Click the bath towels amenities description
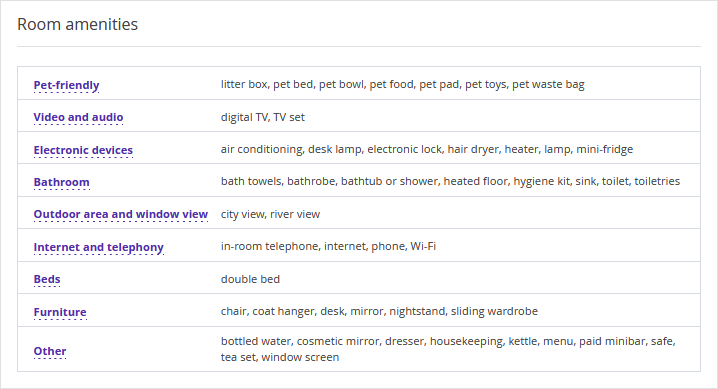 tap(450, 182)
